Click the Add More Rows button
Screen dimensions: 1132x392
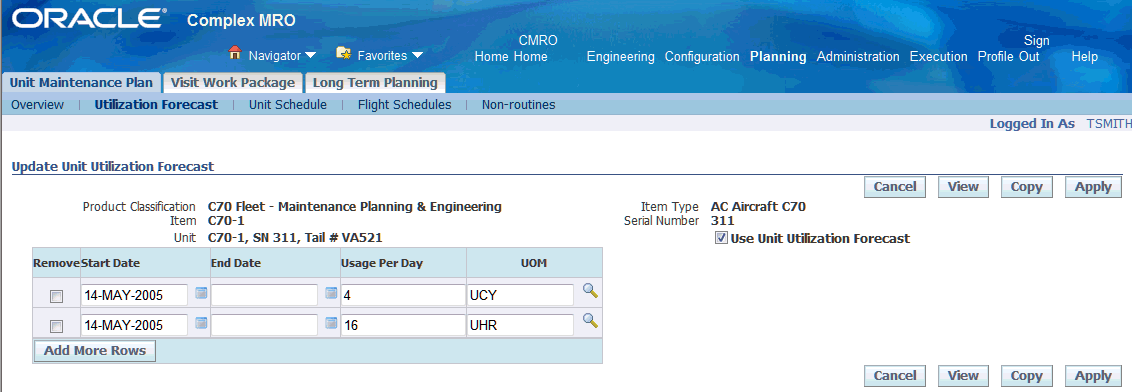(x=95, y=351)
